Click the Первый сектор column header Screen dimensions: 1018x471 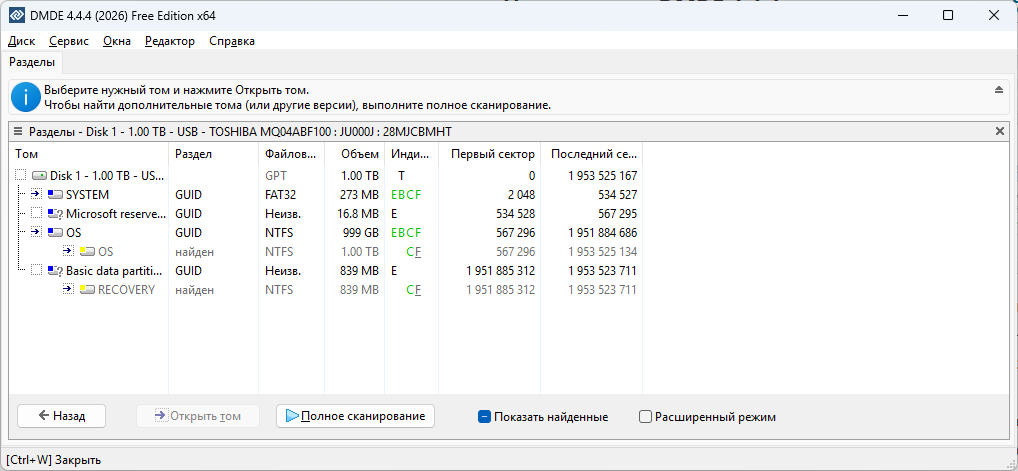[x=490, y=155]
